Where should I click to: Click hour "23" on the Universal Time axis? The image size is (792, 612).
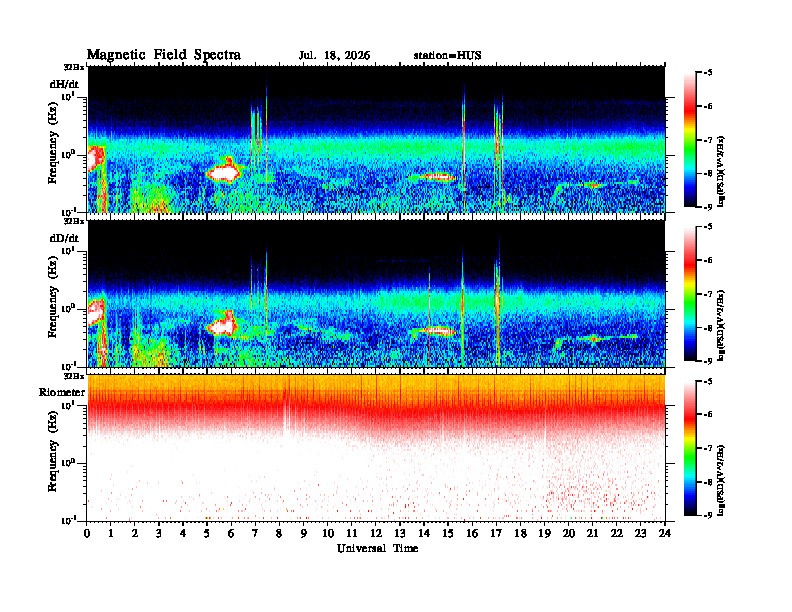tap(640, 533)
